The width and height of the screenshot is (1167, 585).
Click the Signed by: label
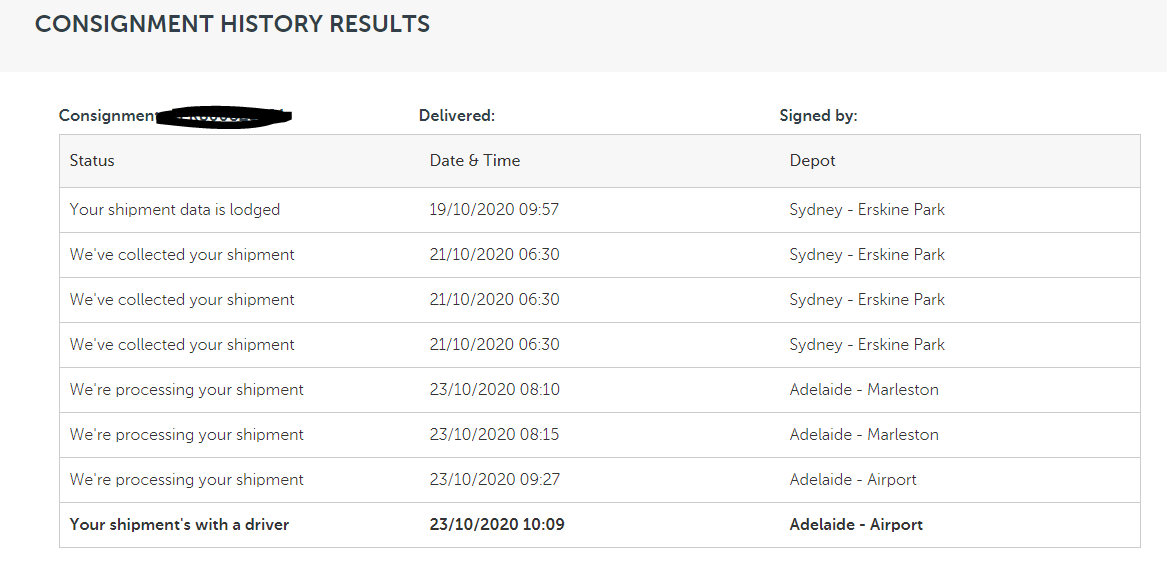click(x=818, y=116)
